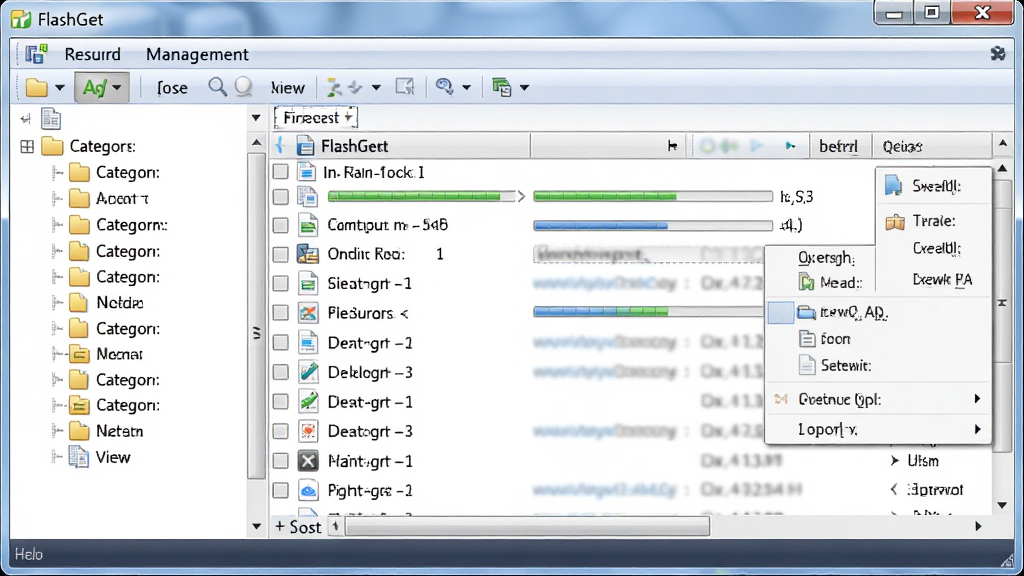Viewport: 1024px width, 576px height.
Task: Select the X icon of the Mantgrt -1 row
Action: click(308, 461)
